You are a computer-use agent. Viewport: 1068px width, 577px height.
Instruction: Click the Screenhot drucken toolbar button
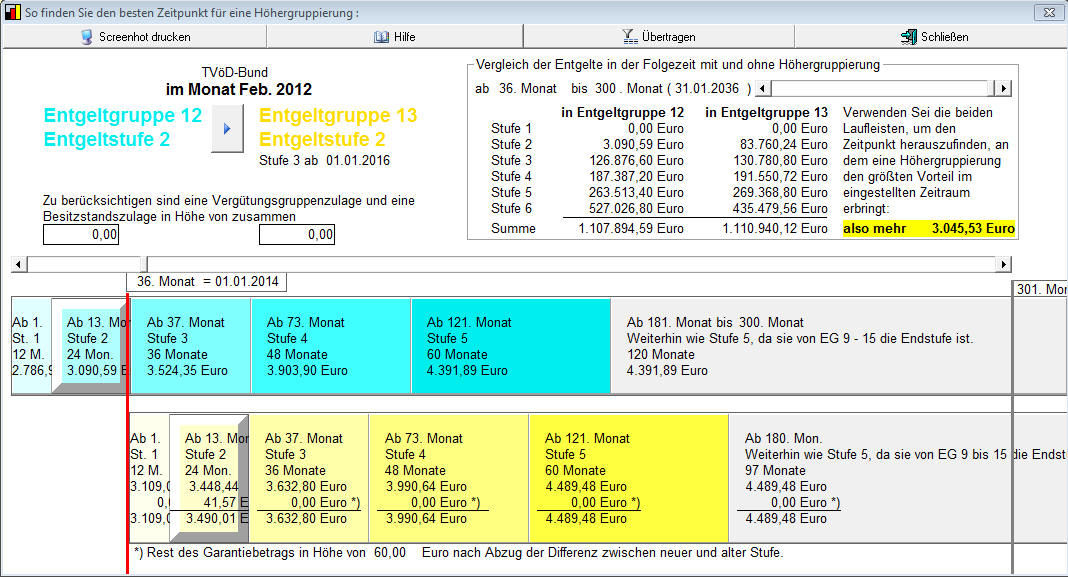pyautogui.click(x=135, y=37)
